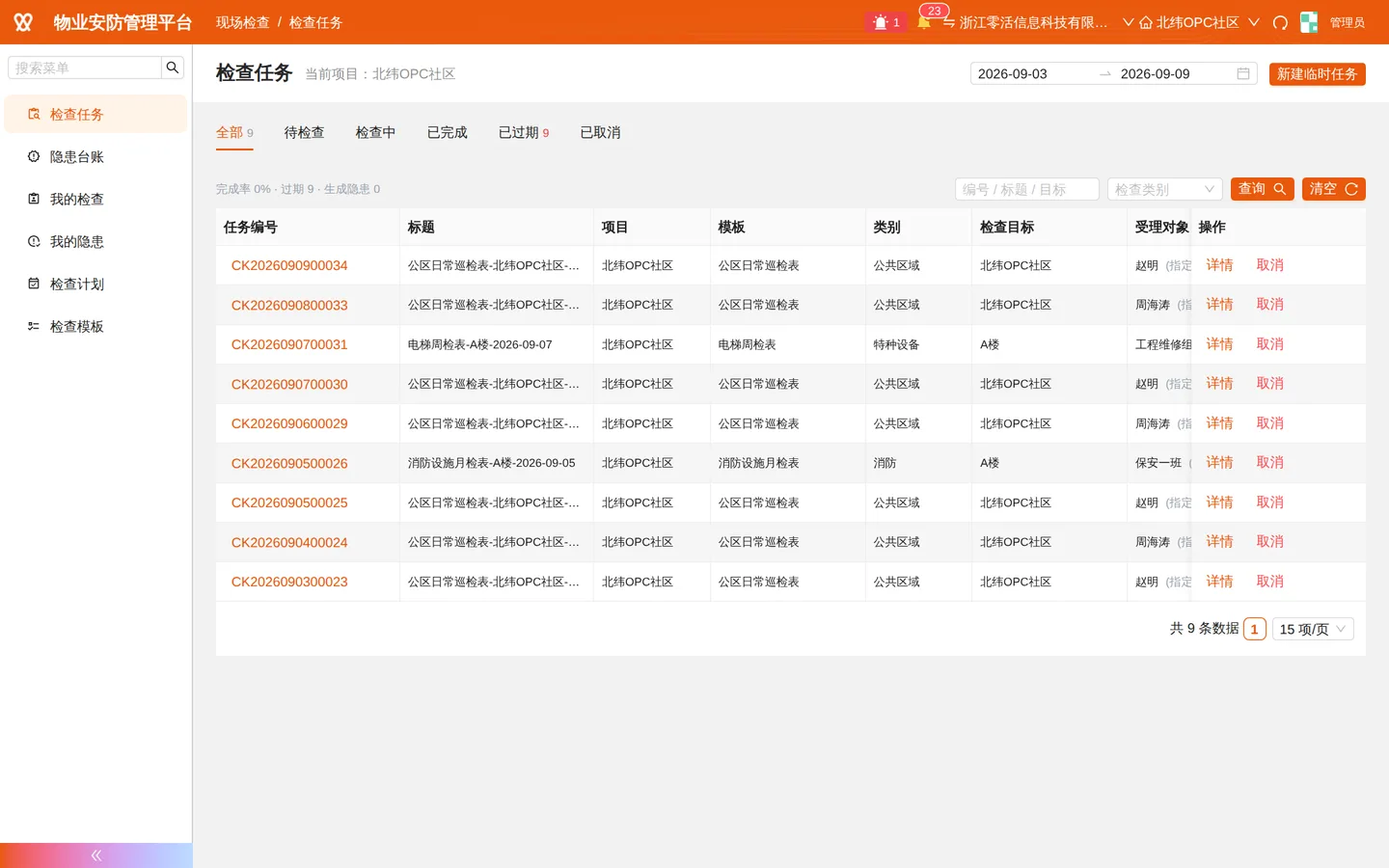Open the 检查类别 filter dropdown
This screenshot has height=868, width=1389.
click(x=1165, y=189)
